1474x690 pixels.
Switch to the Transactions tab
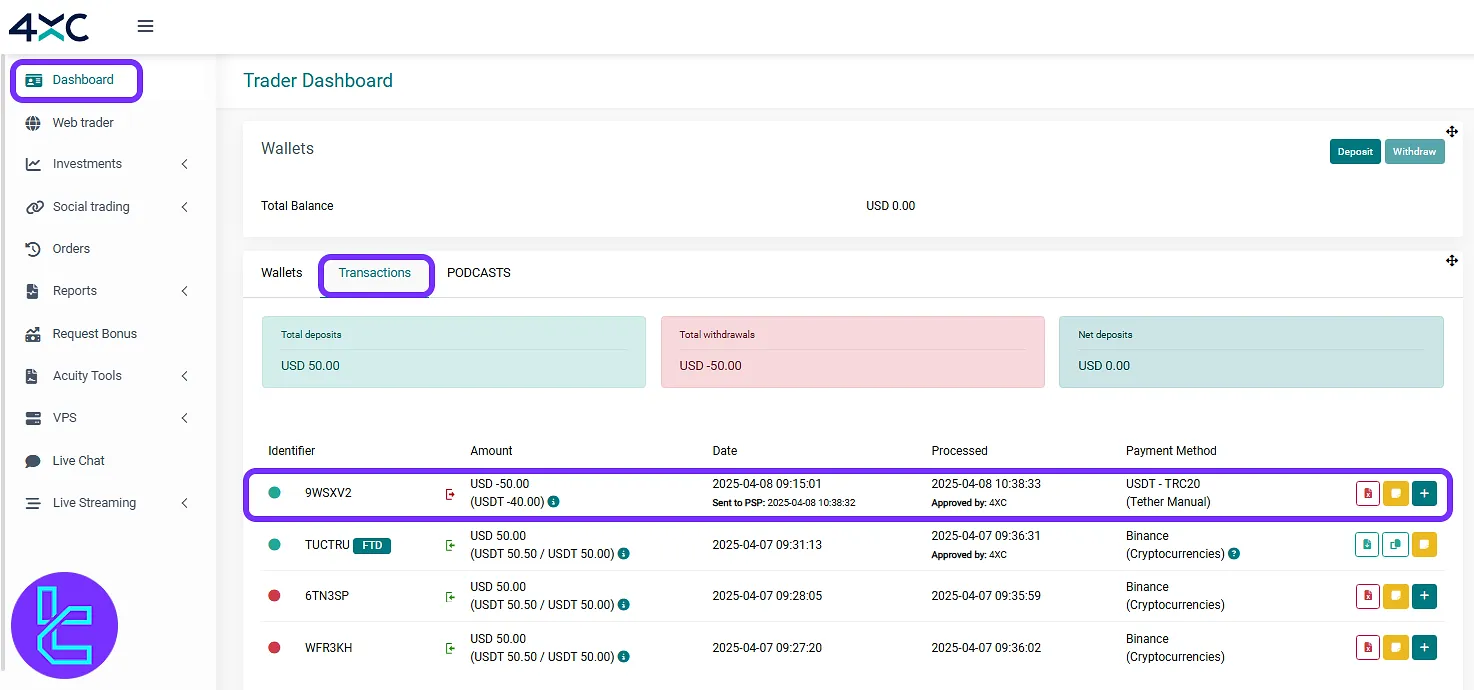click(x=375, y=273)
